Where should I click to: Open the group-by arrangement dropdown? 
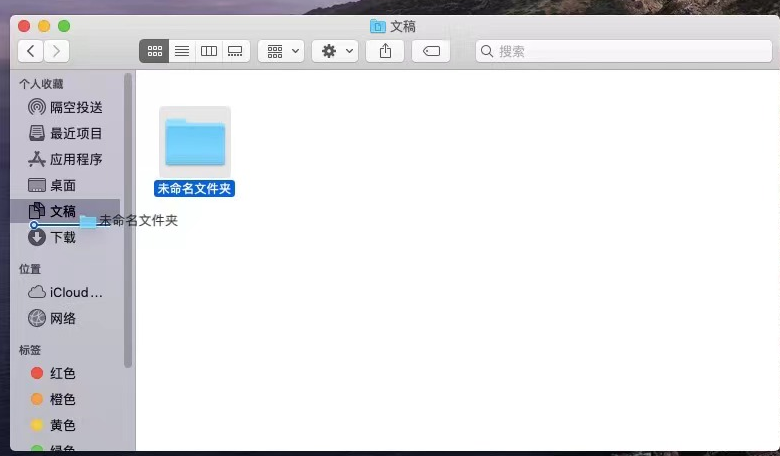pos(281,51)
